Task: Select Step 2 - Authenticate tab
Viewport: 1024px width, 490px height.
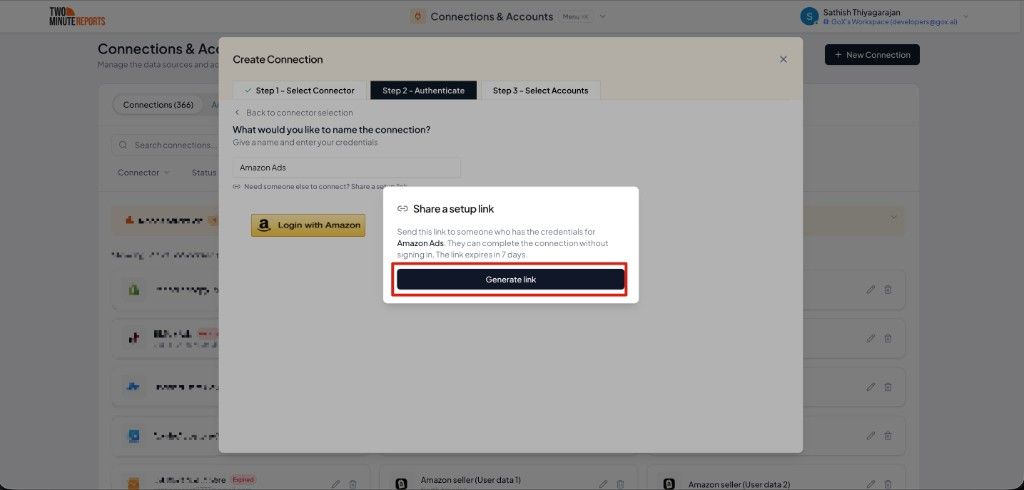Action: tap(423, 90)
